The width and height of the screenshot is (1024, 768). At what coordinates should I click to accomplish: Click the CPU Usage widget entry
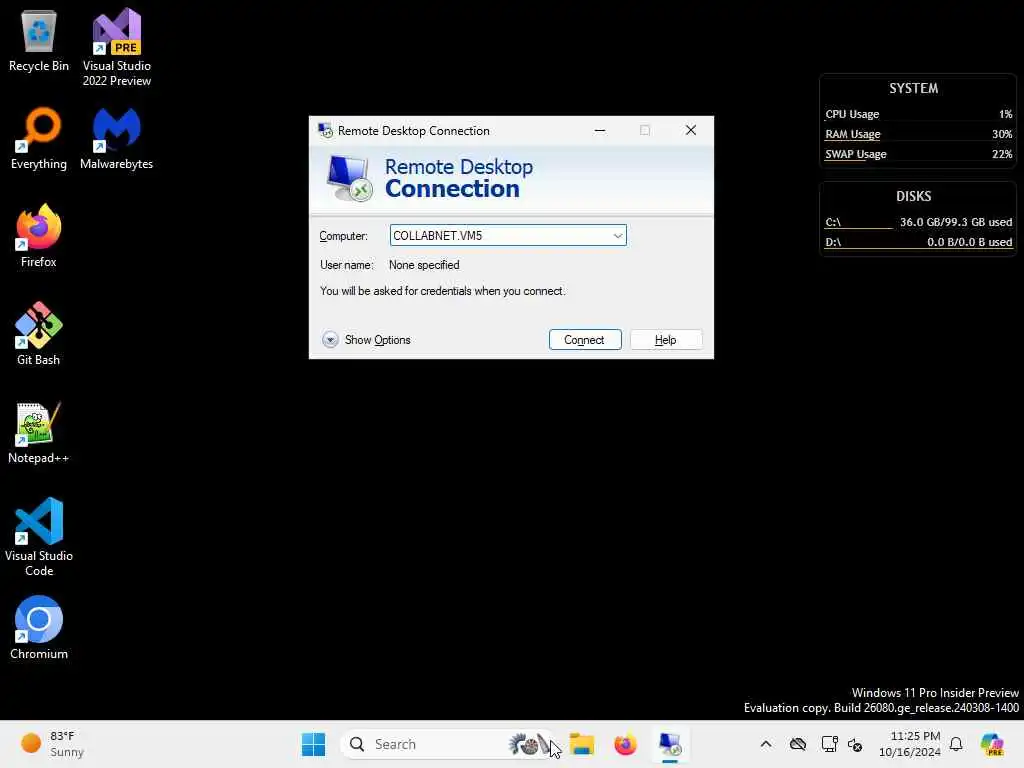[x=918, y=114]
